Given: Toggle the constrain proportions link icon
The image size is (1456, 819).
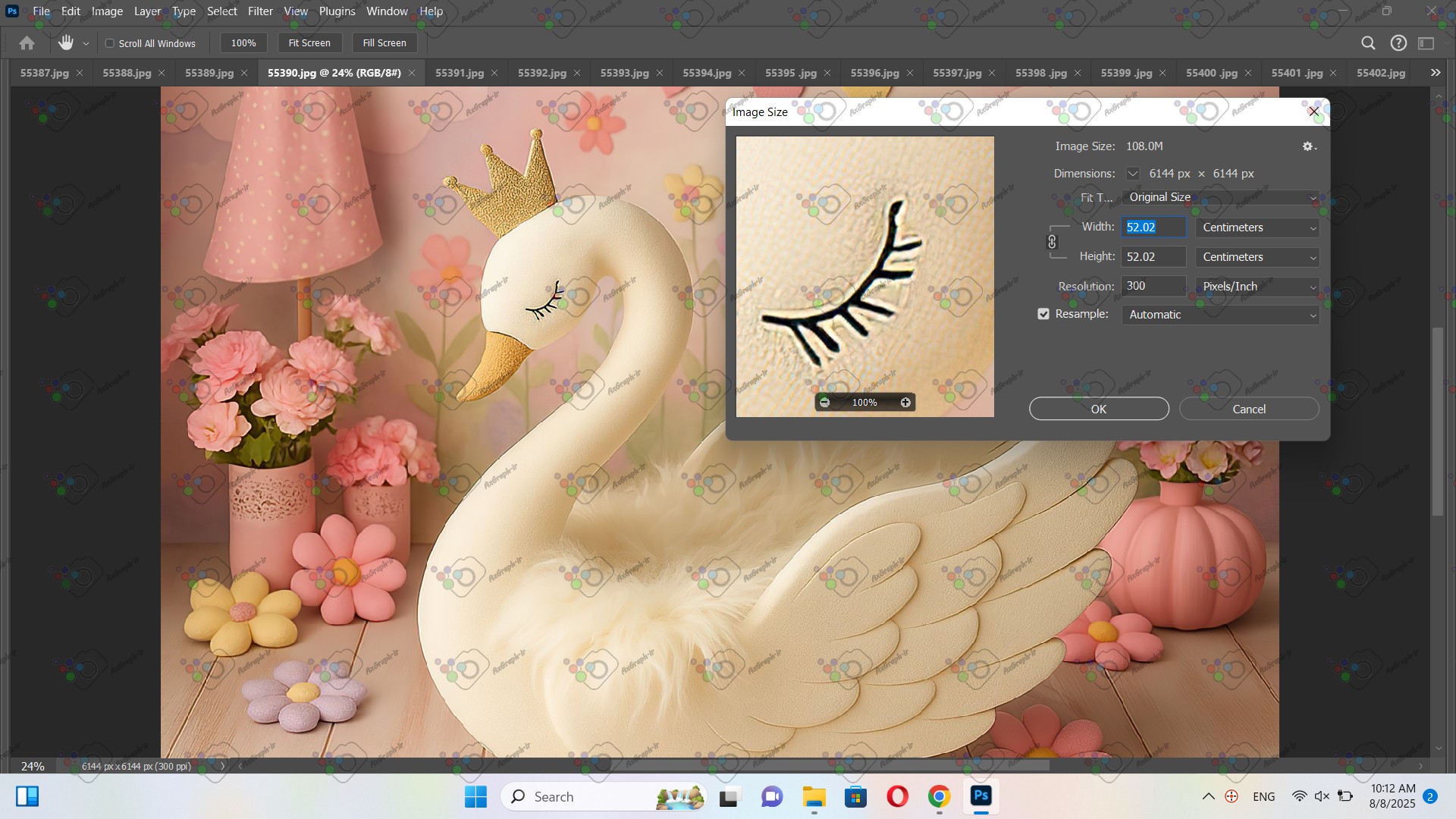Looking at the screenshot, I should 1052,242.
